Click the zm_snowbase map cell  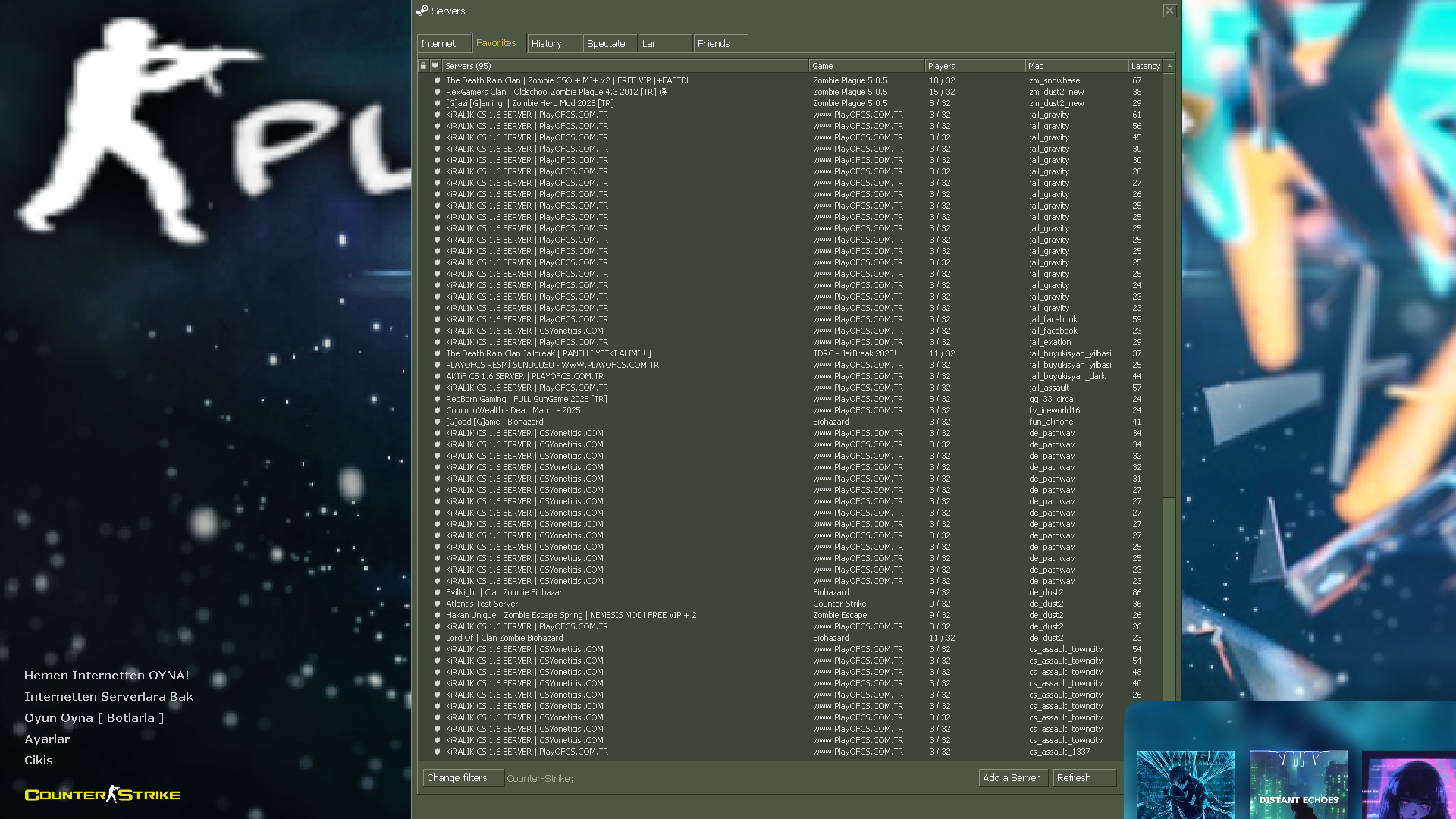1054,80
